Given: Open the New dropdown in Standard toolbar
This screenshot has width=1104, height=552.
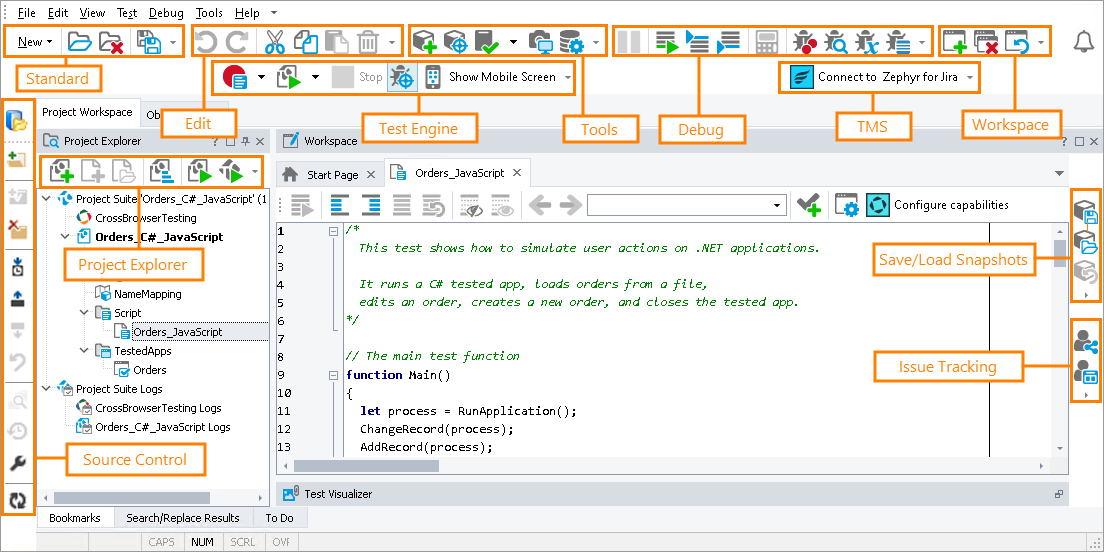Looking at the screenshot, I should tap(35, 42).
